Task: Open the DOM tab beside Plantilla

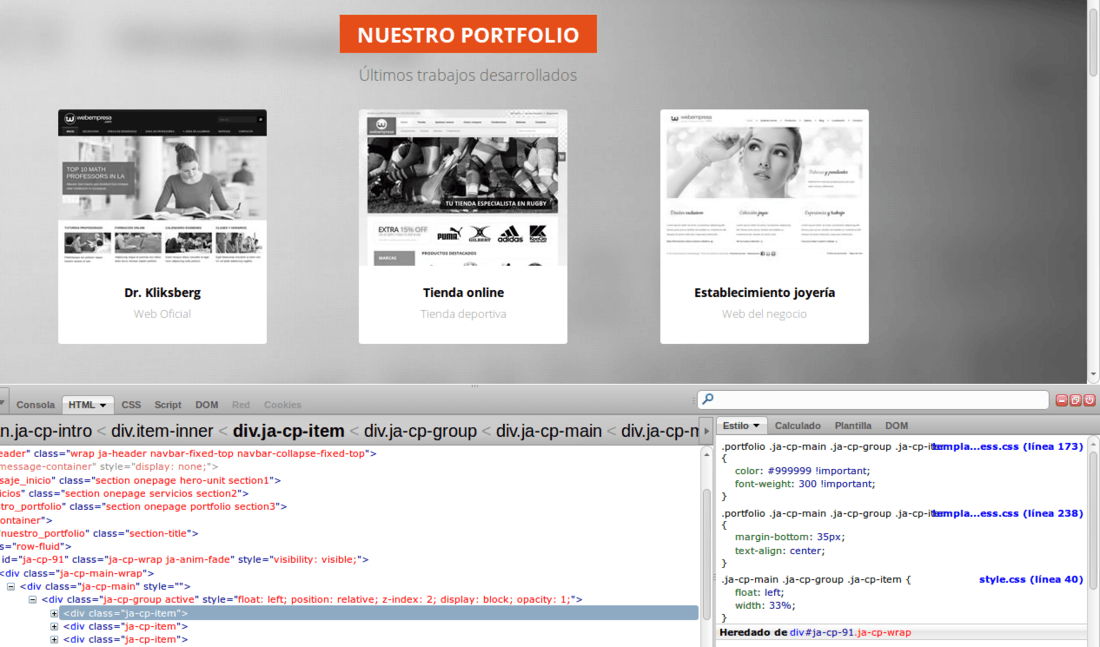Action: [897, 426]
